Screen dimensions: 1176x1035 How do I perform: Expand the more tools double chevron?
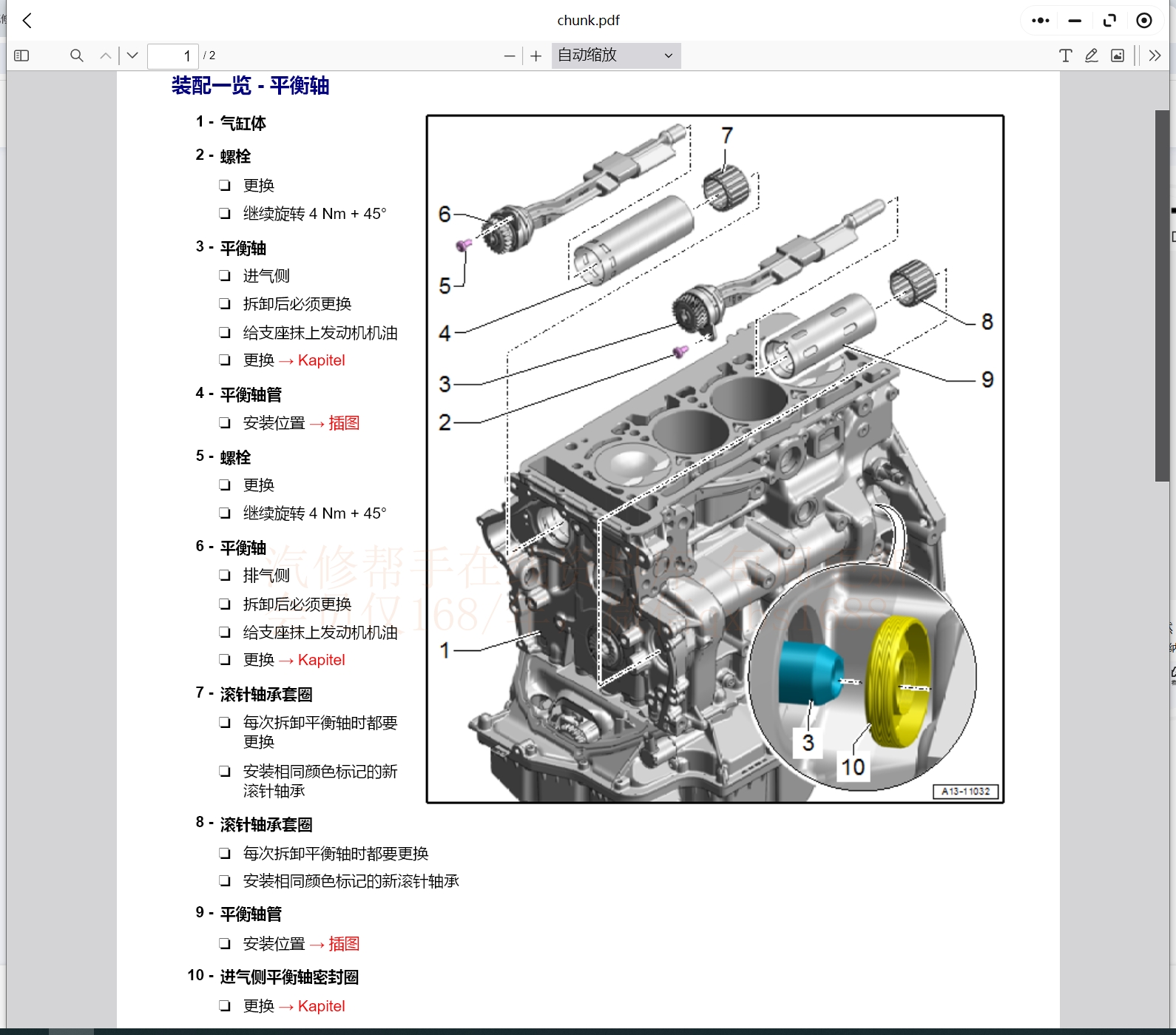[x=1155, y=55]
